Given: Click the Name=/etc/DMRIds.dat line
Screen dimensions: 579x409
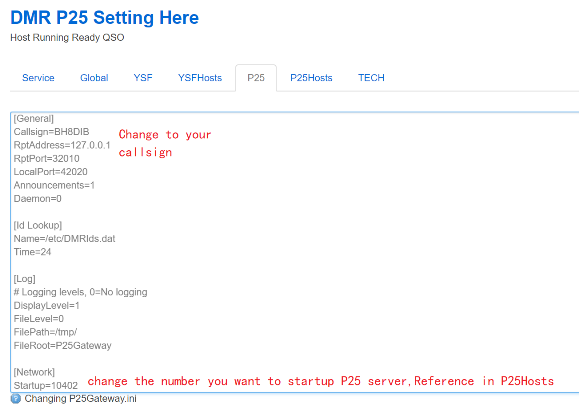Looking at the screenshot, I should click(x=64, y=239).
